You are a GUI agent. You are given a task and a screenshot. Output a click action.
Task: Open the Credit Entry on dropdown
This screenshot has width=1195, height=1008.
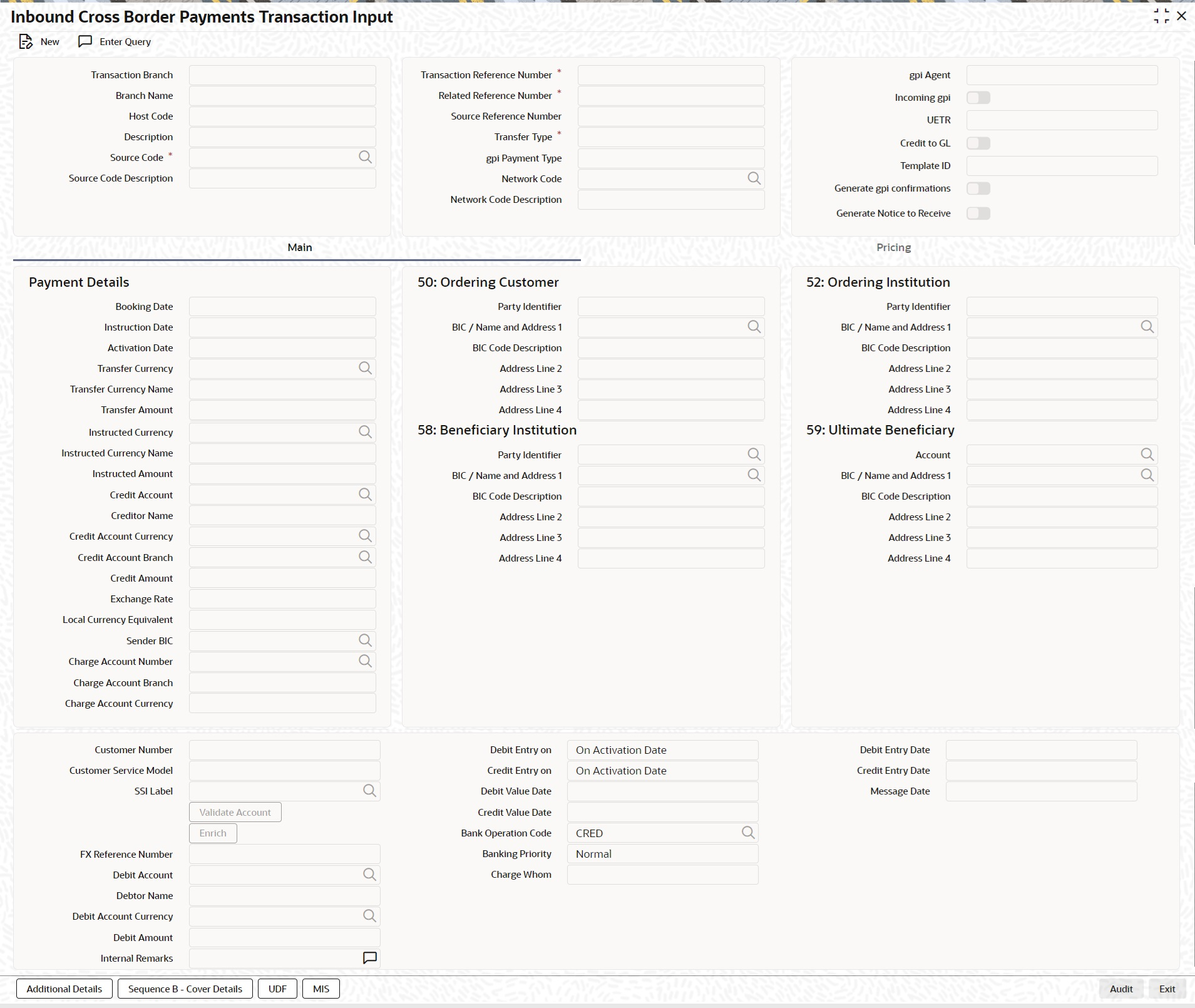coord(662,771)
